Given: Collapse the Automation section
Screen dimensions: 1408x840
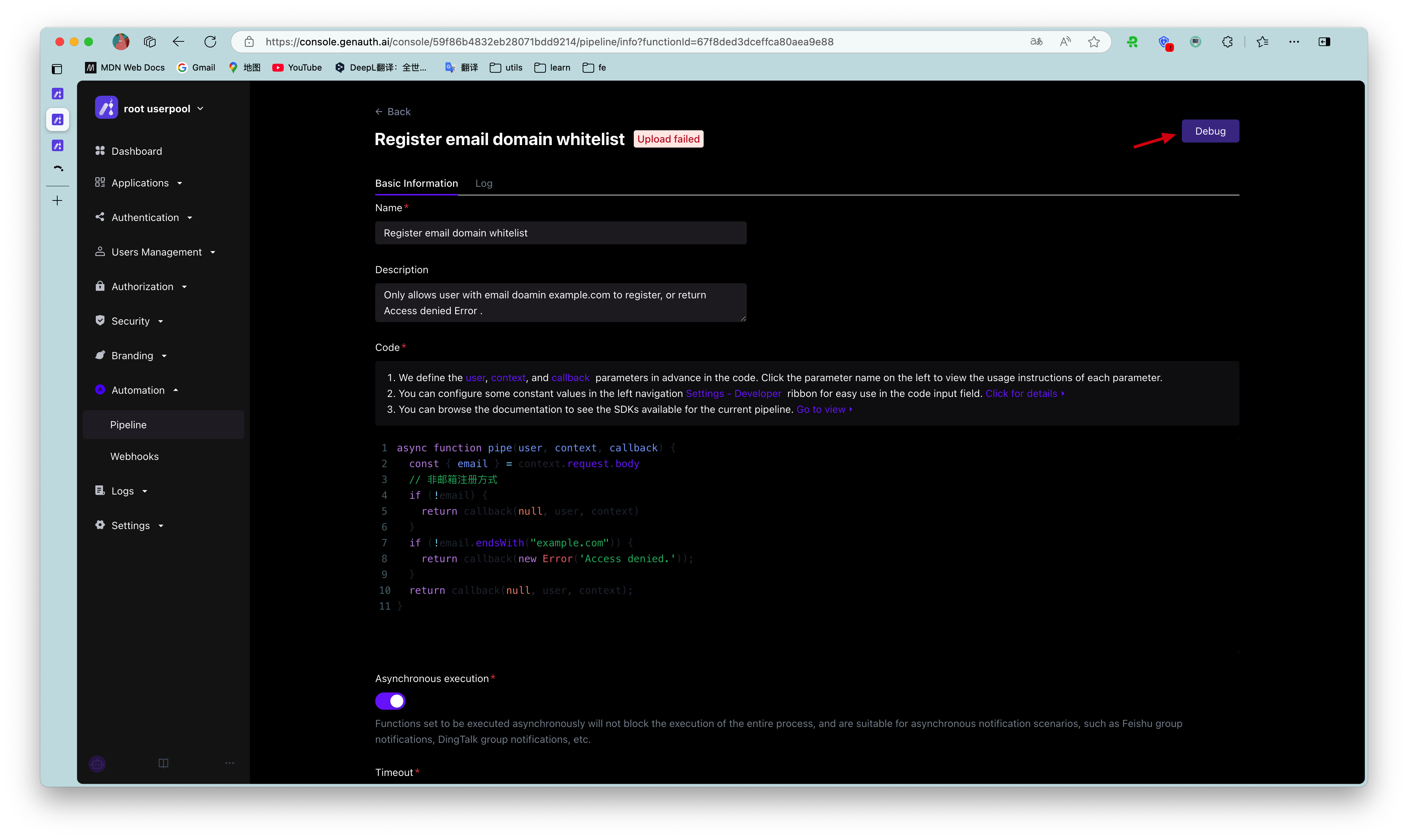Looking at the screenshot, I should pos(138,390).
